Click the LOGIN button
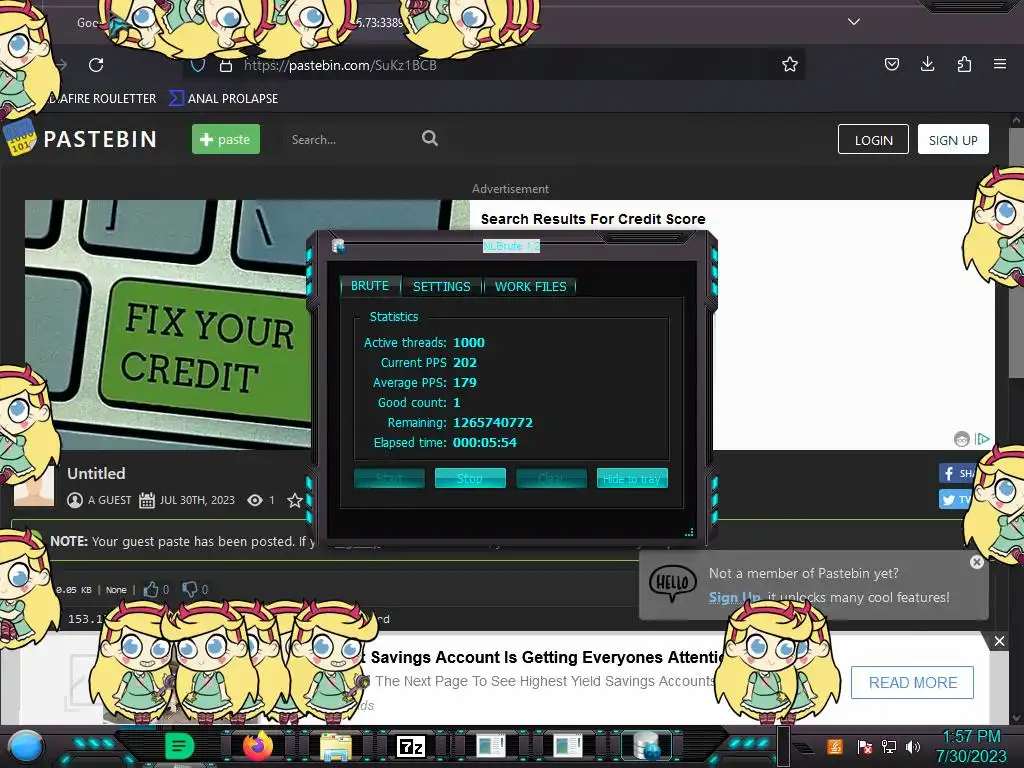Screen dimensions: 1024x768 [x=873, y=140]
